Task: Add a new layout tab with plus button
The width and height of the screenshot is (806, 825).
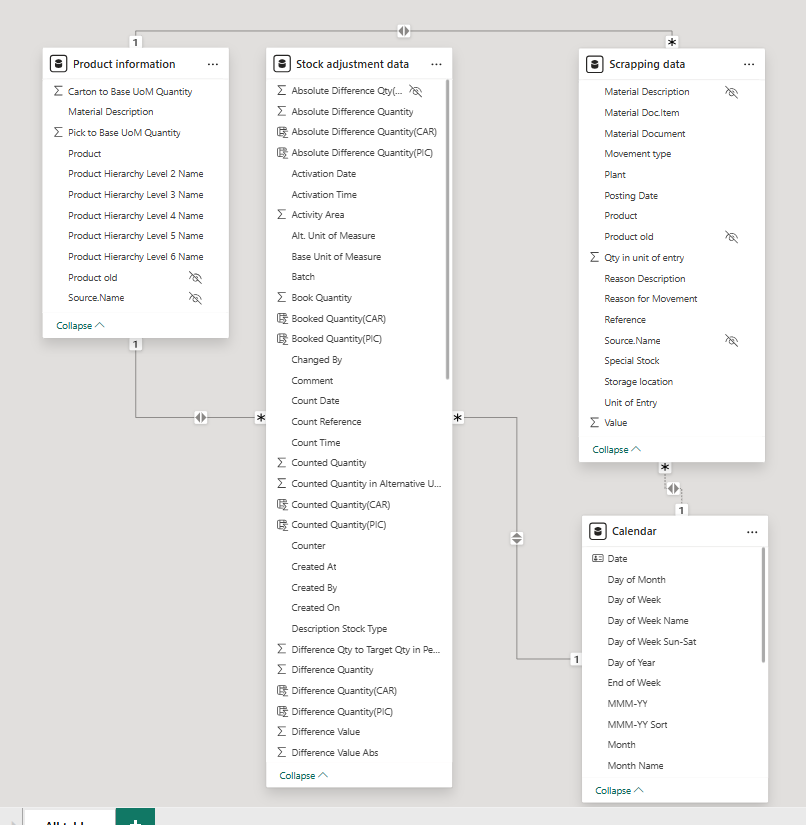Action: pos(135,818)
